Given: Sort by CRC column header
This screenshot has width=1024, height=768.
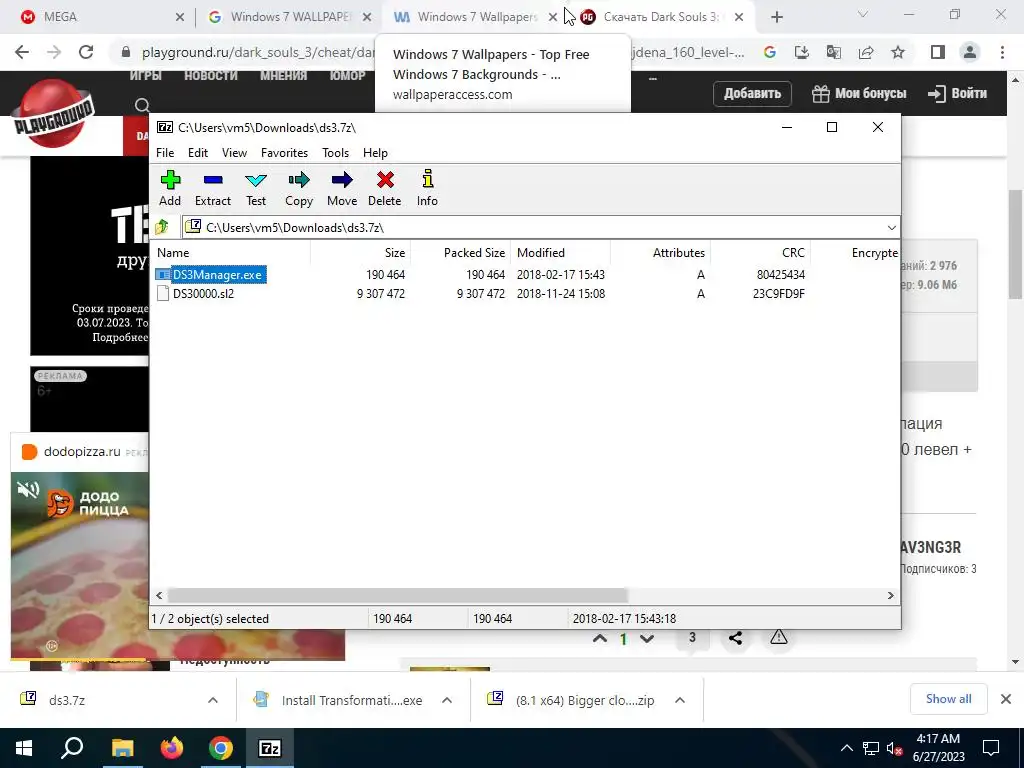Looking at the screenshot, I should (760, 253).
